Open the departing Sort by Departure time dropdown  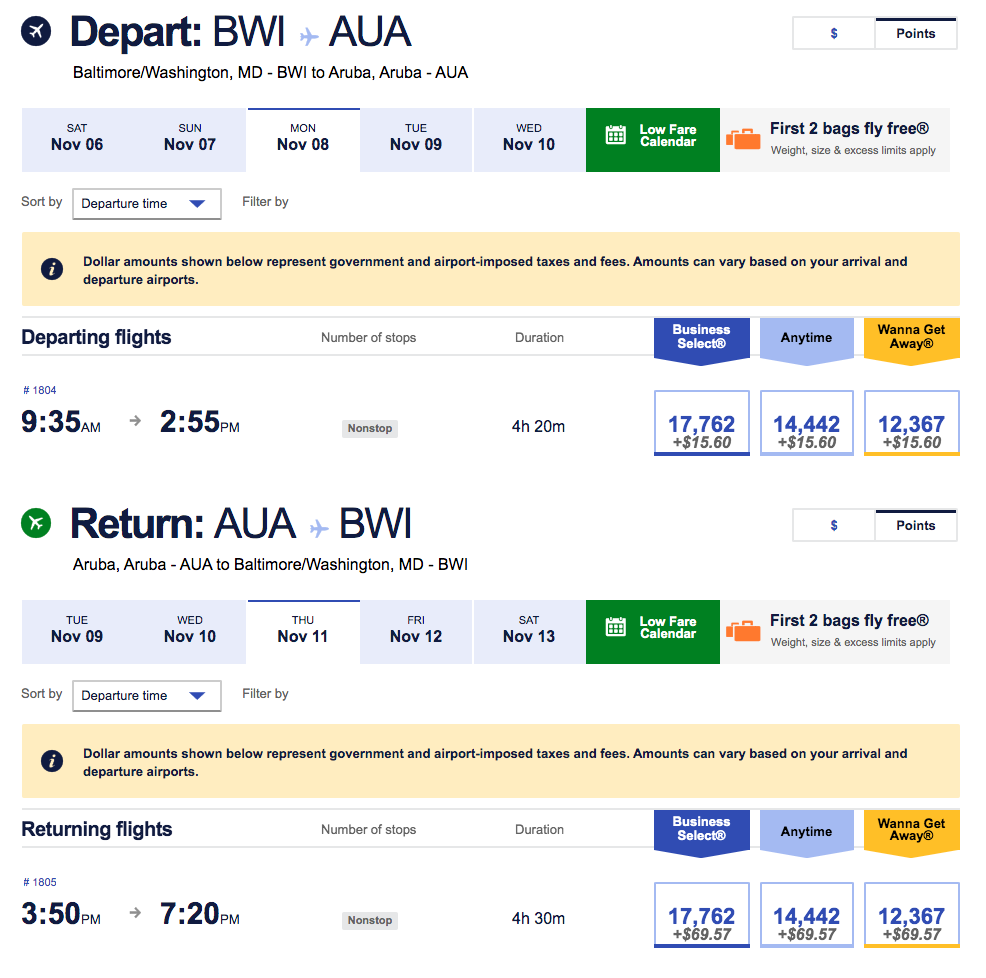pyautogui.click(x=146, y=204)
